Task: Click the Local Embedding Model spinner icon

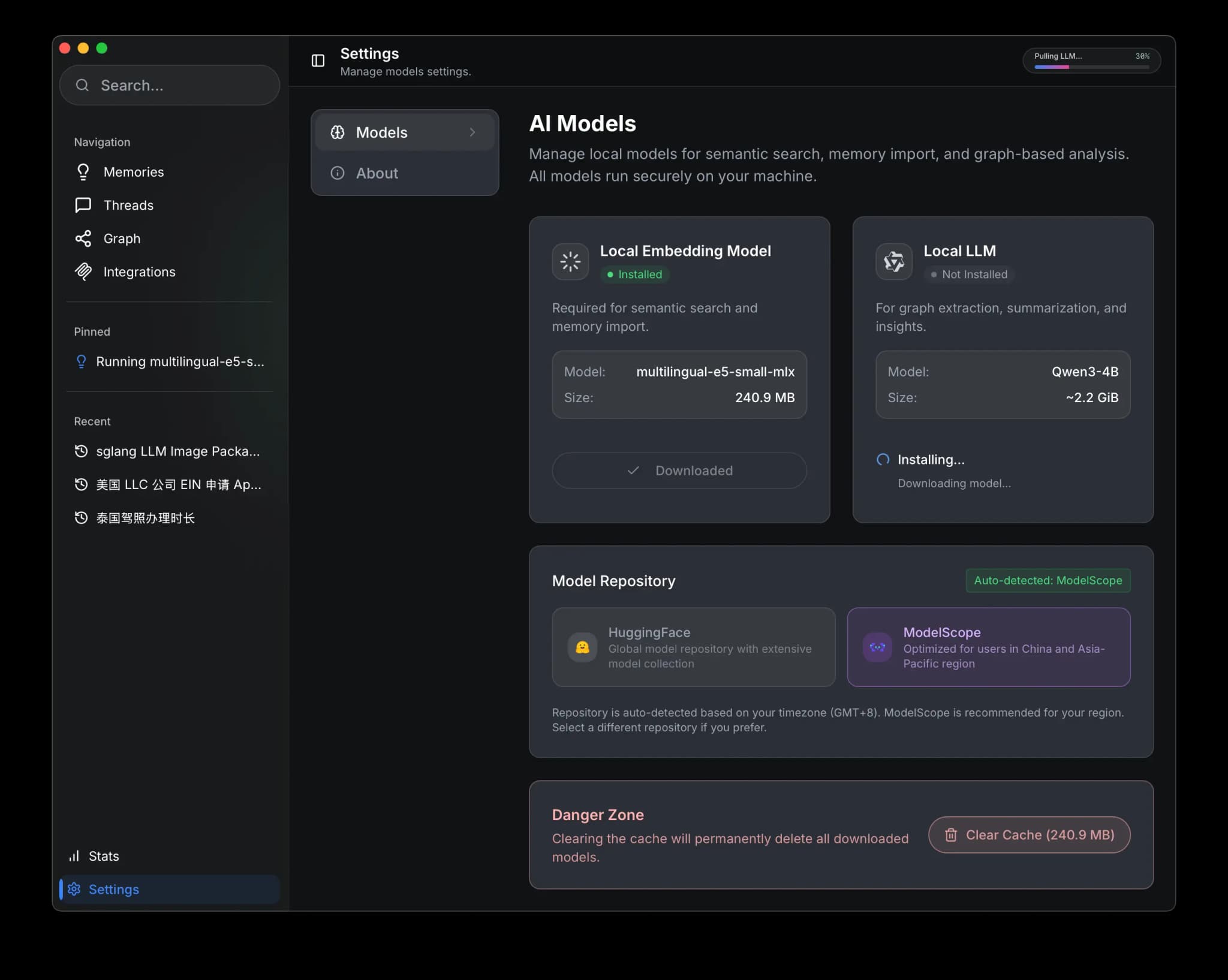Action: pyautogui.click(x=570, y=261)
